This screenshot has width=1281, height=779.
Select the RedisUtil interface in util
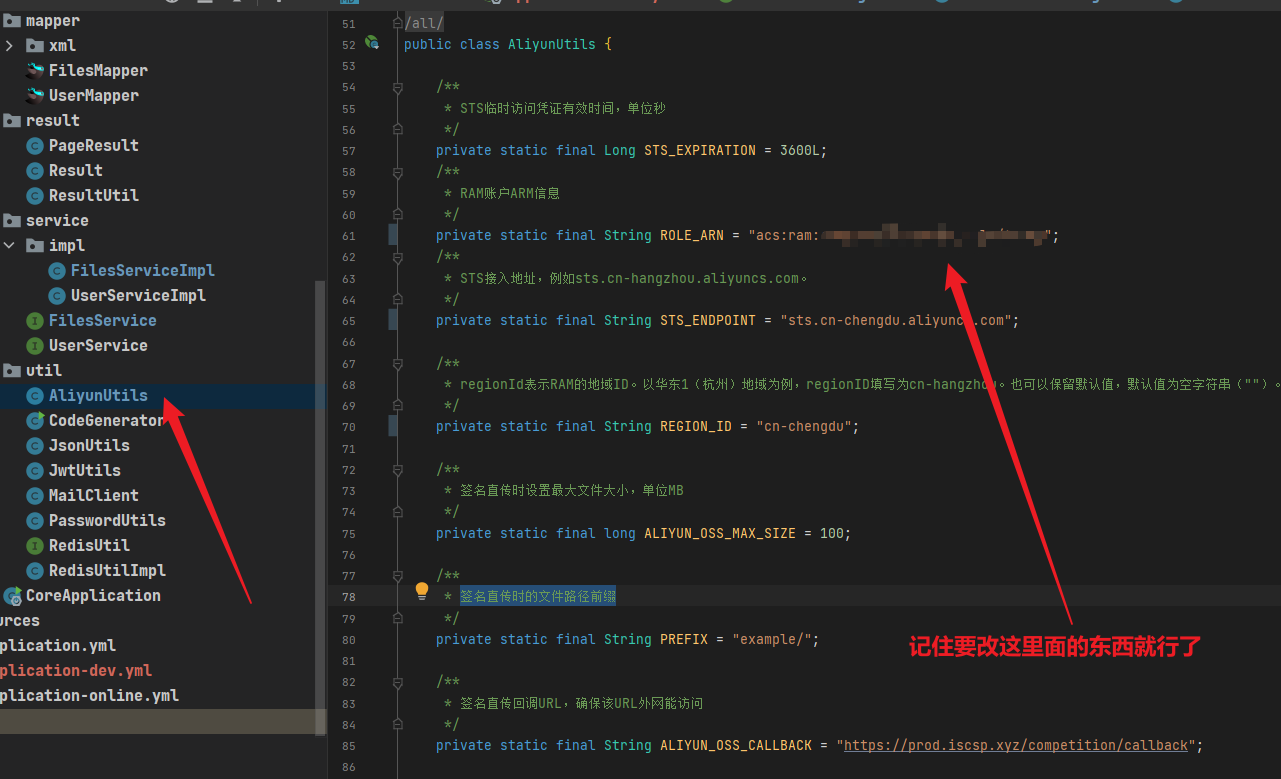point(88,545)
